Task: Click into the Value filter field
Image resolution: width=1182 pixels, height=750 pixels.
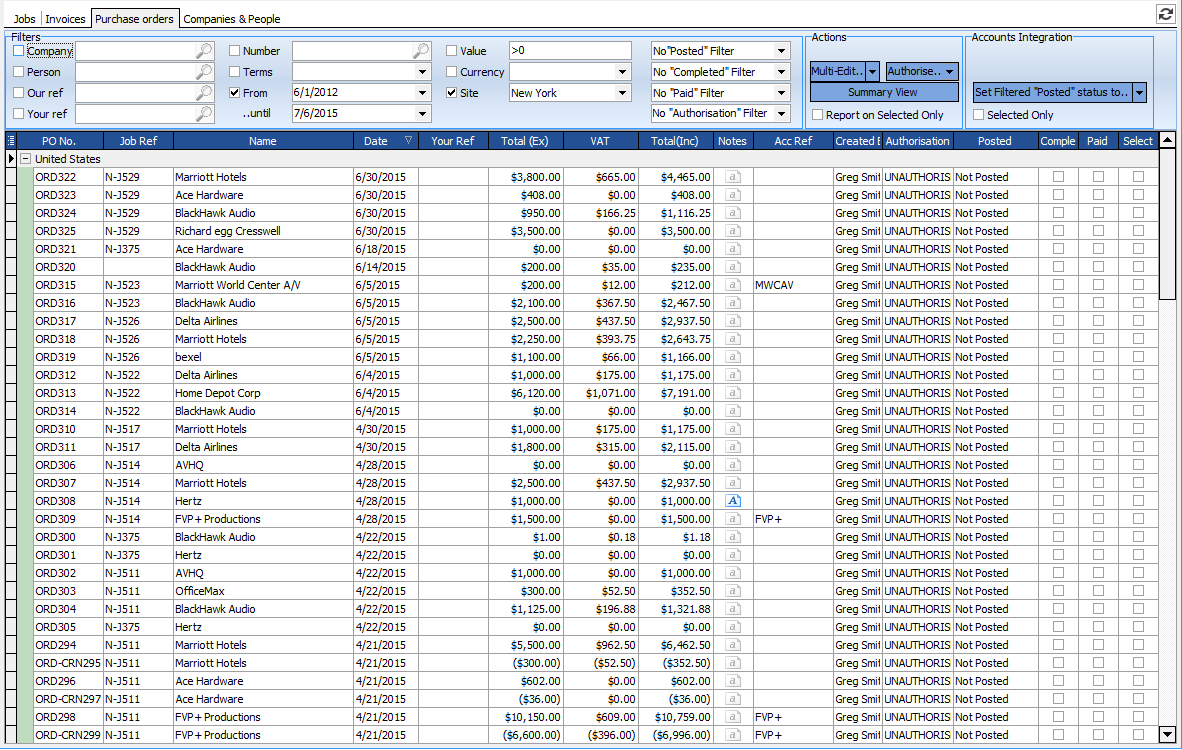Action: click(x=569, y=51)
